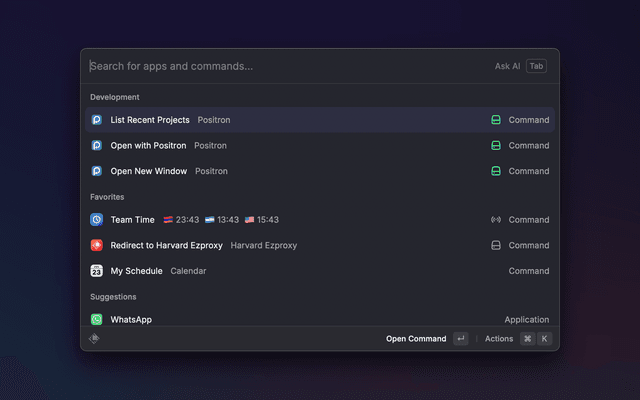Click the red Harvard Ezproxy icon

click(97, 245)
